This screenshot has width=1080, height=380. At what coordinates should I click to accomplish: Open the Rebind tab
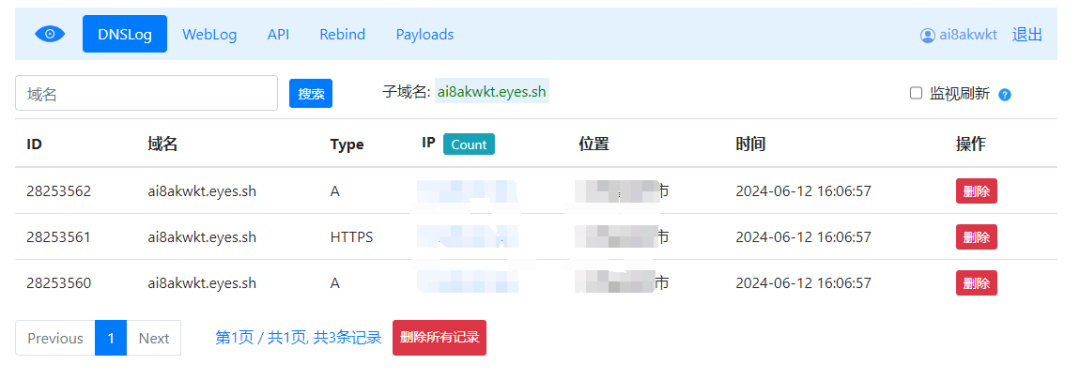[342, 34]
